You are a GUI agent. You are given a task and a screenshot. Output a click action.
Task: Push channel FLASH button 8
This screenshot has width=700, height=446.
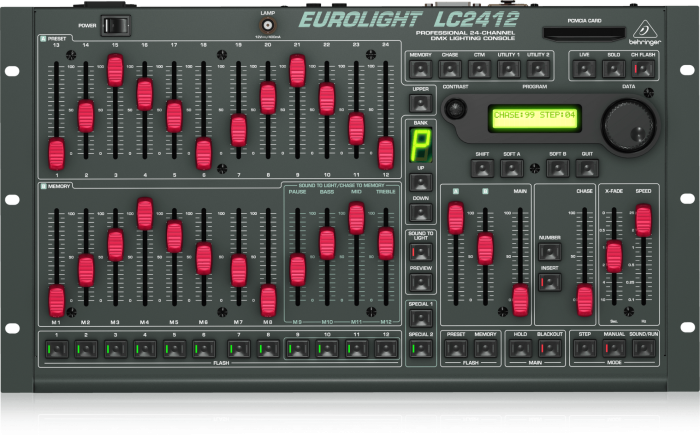click(x=268, y=349)
